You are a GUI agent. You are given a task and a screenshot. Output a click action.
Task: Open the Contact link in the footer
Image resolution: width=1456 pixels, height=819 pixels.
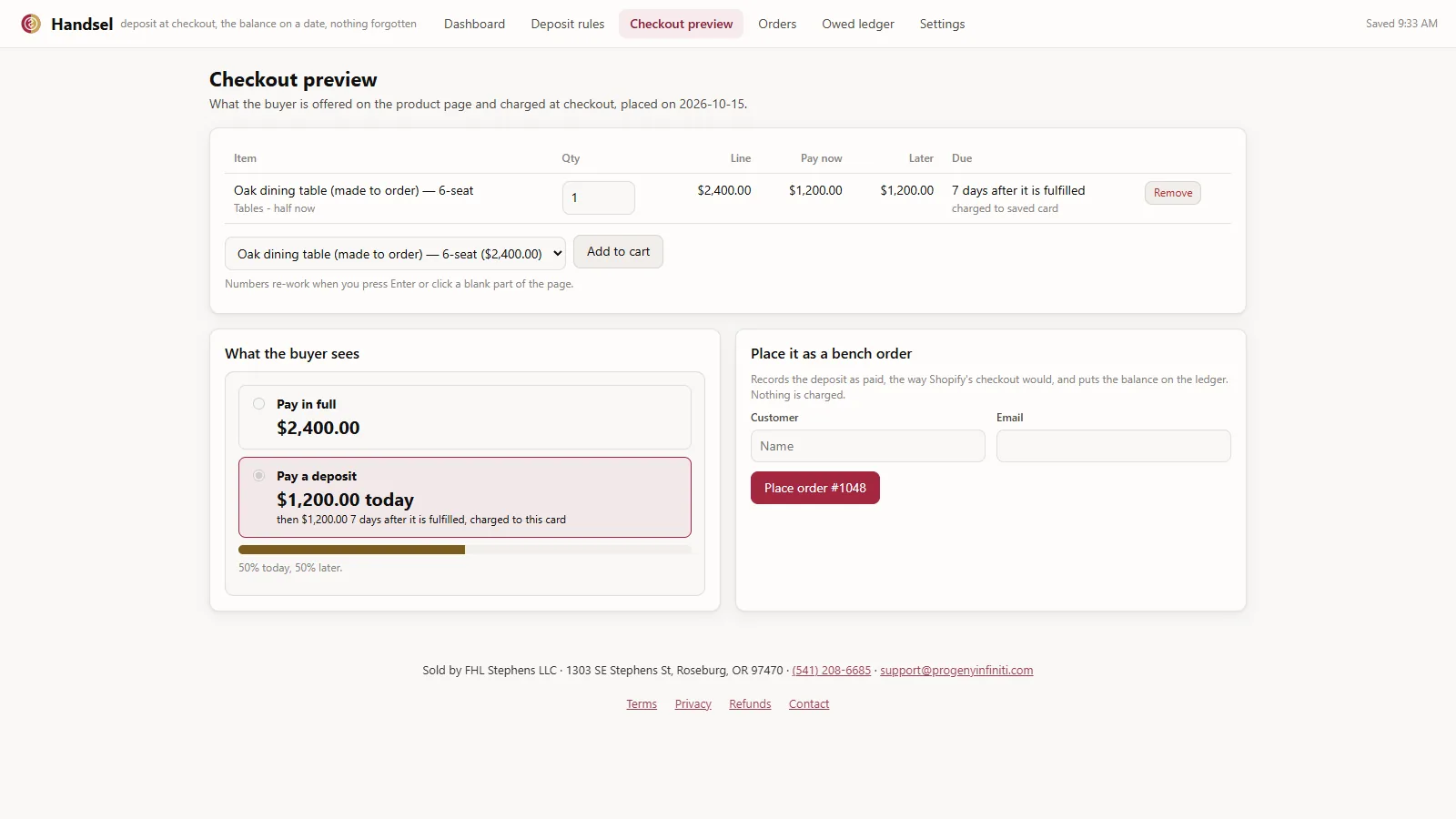click(x=809, y=704)
